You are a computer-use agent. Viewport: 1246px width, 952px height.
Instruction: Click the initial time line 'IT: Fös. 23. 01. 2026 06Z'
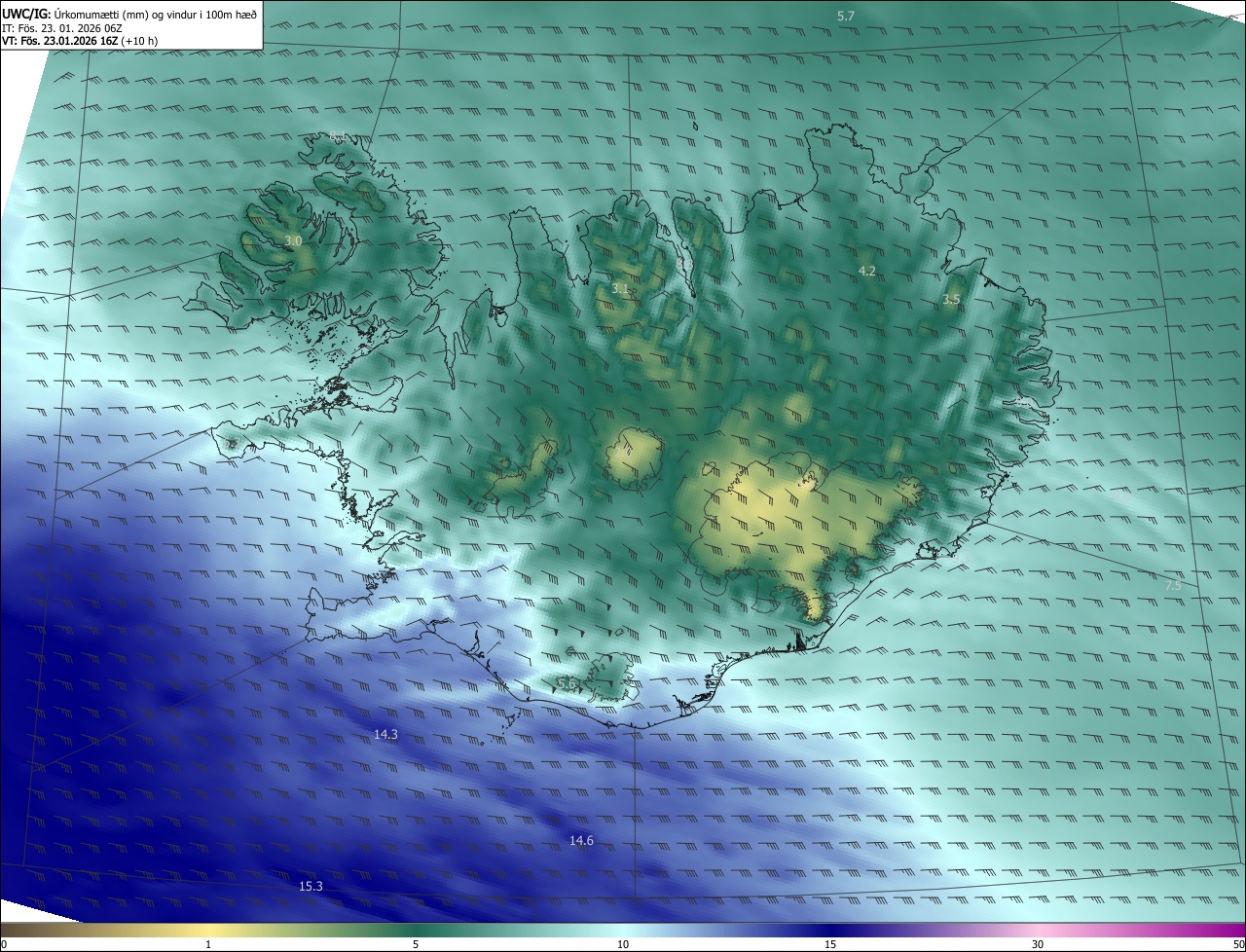(x=62, y=28)
